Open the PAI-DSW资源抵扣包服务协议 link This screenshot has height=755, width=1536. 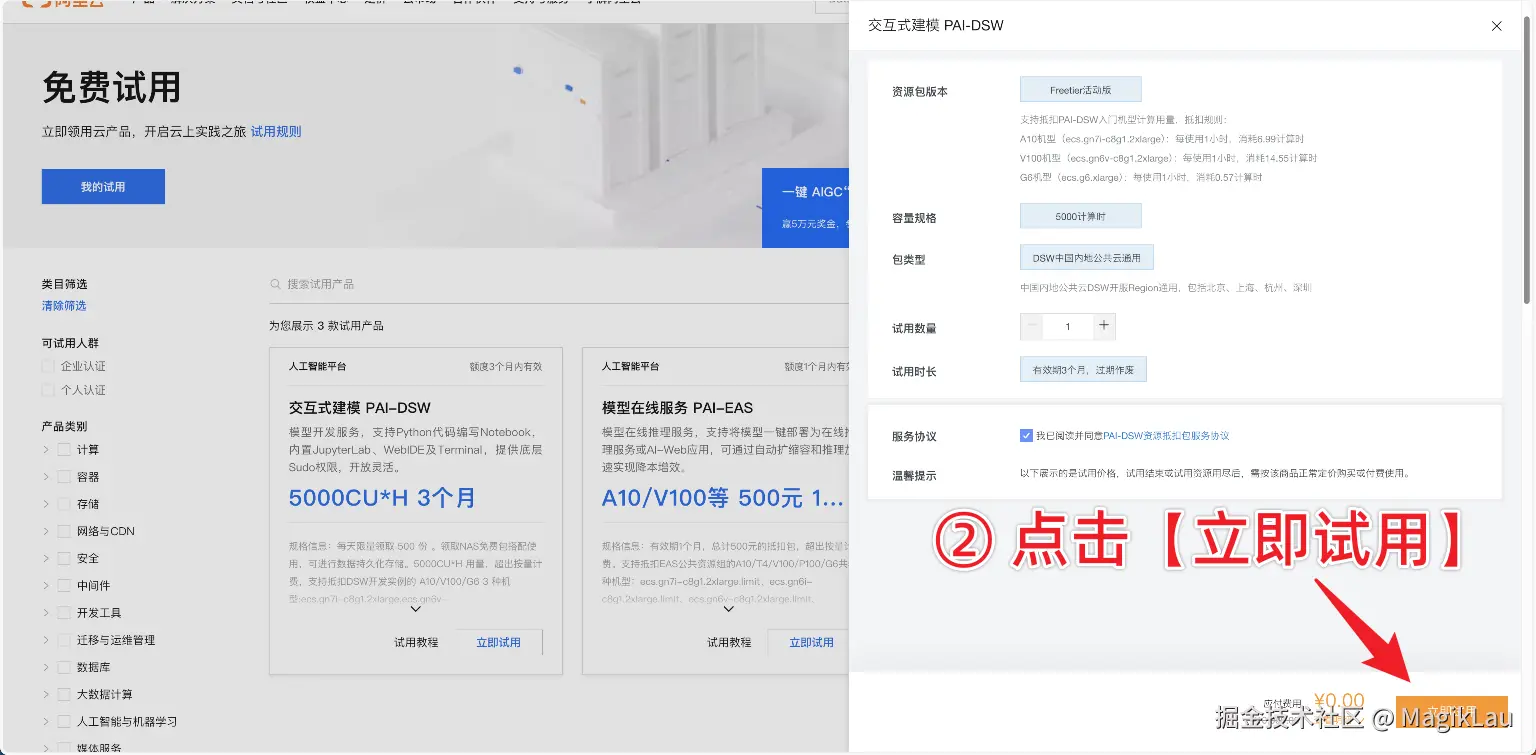pos(1166,435)
